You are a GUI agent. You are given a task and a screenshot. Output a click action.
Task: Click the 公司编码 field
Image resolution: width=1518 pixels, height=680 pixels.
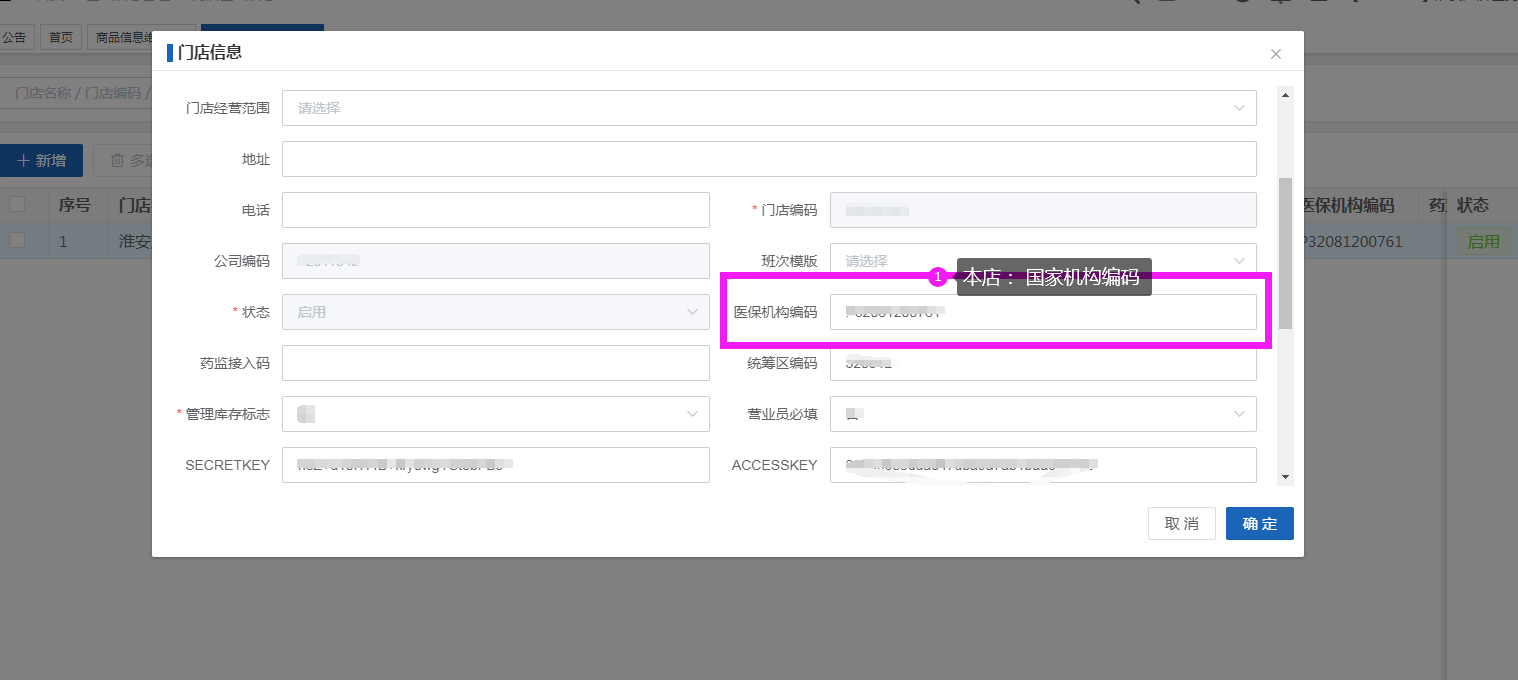click(496, 261)
